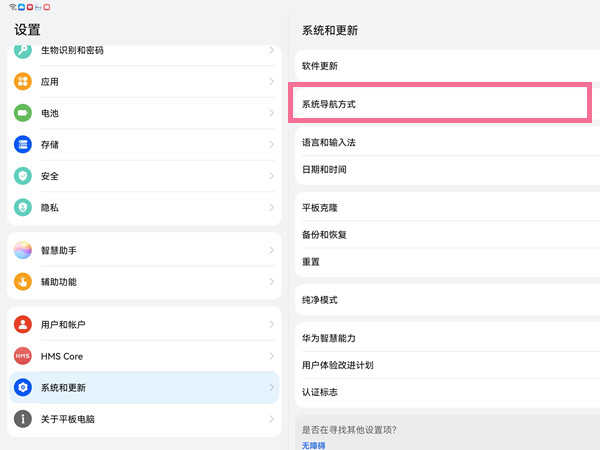This screenshot has width=600, height=450.
Task: Expand the 关于平板电脑 row chevron
Action: [x=271, y=419]
